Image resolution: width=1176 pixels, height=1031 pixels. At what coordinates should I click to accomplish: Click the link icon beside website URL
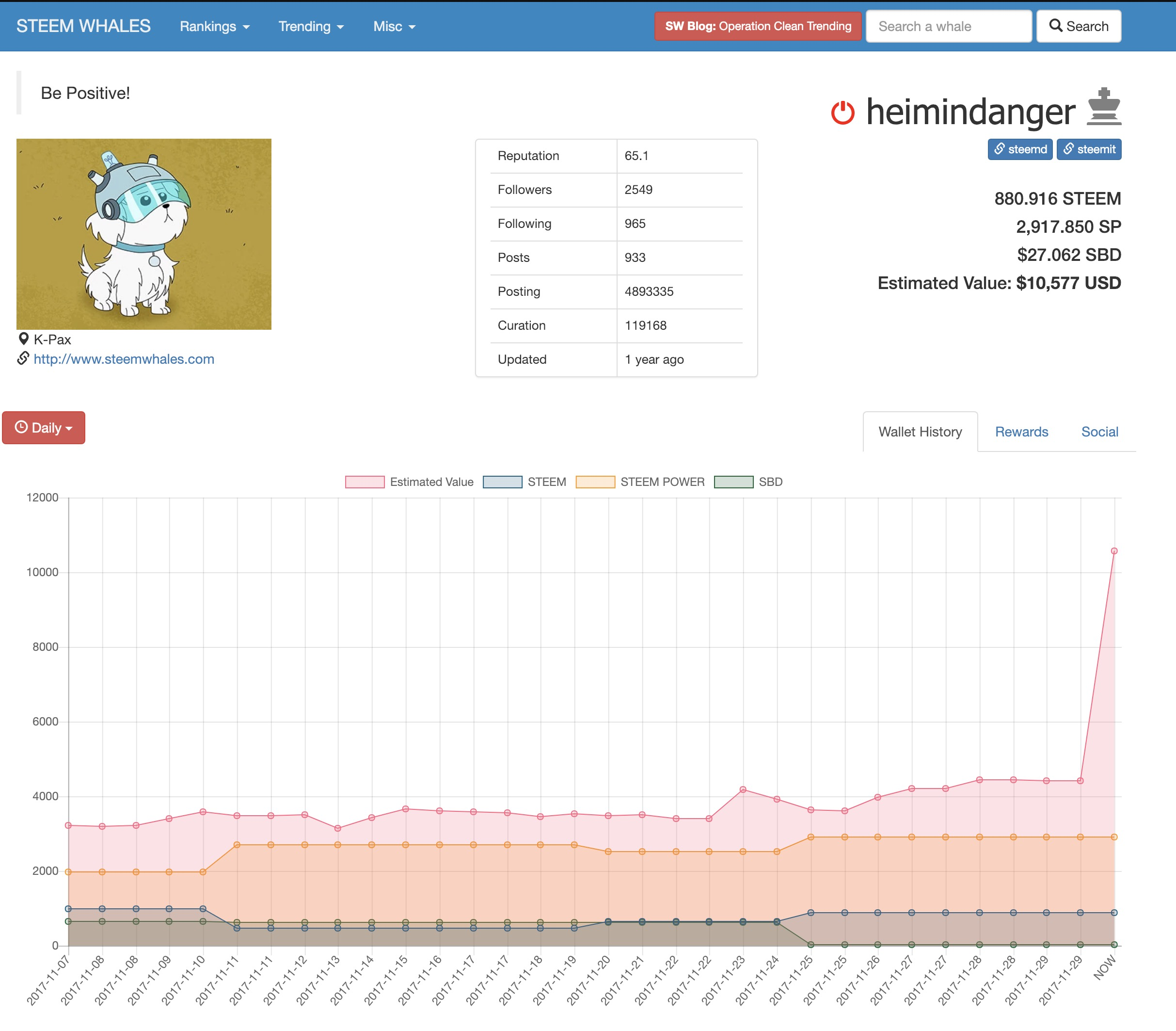23,358
